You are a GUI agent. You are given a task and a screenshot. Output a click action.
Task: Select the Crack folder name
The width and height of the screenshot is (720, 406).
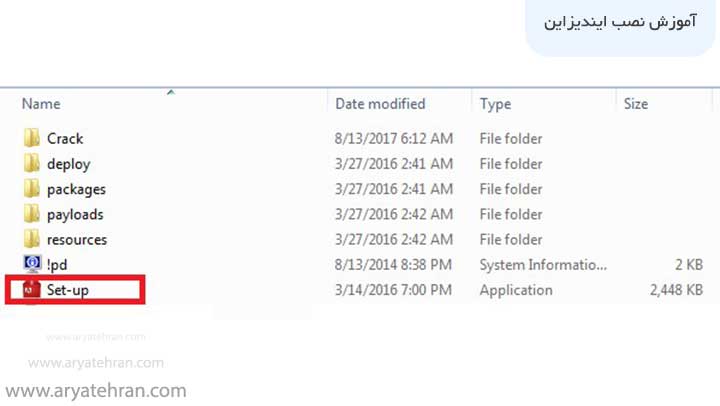(65, 139)
